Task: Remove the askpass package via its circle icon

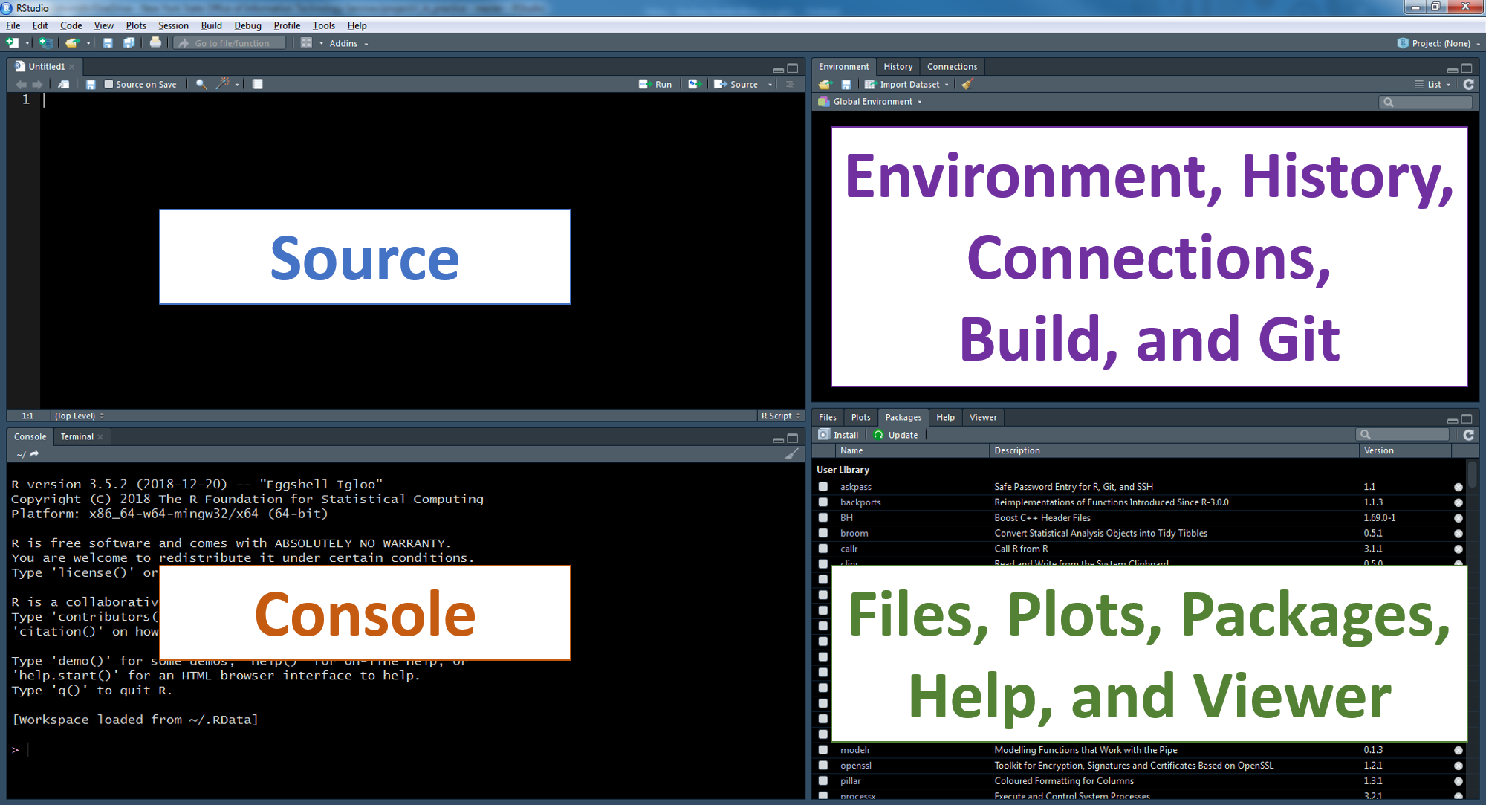Action: (x=1458, y=488)
